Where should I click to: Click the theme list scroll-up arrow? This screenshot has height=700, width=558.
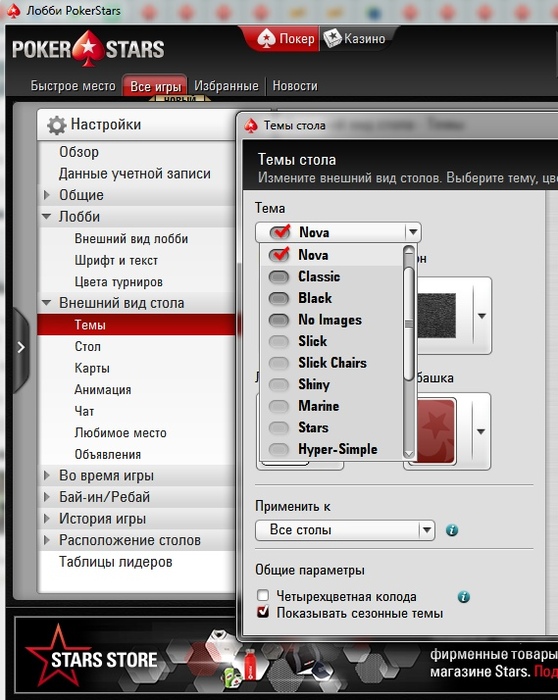click(x=409, y=250)
